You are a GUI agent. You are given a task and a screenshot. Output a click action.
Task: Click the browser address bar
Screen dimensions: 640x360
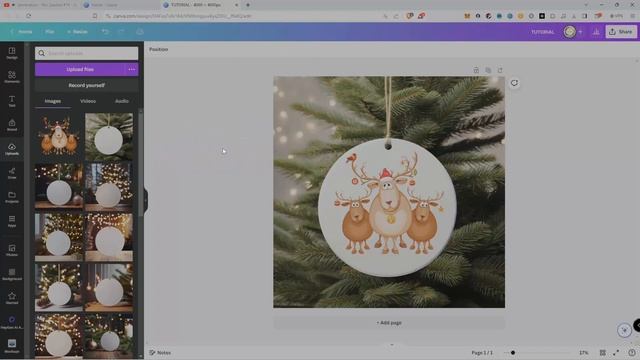pyautogui.click(x=241, y=16)
